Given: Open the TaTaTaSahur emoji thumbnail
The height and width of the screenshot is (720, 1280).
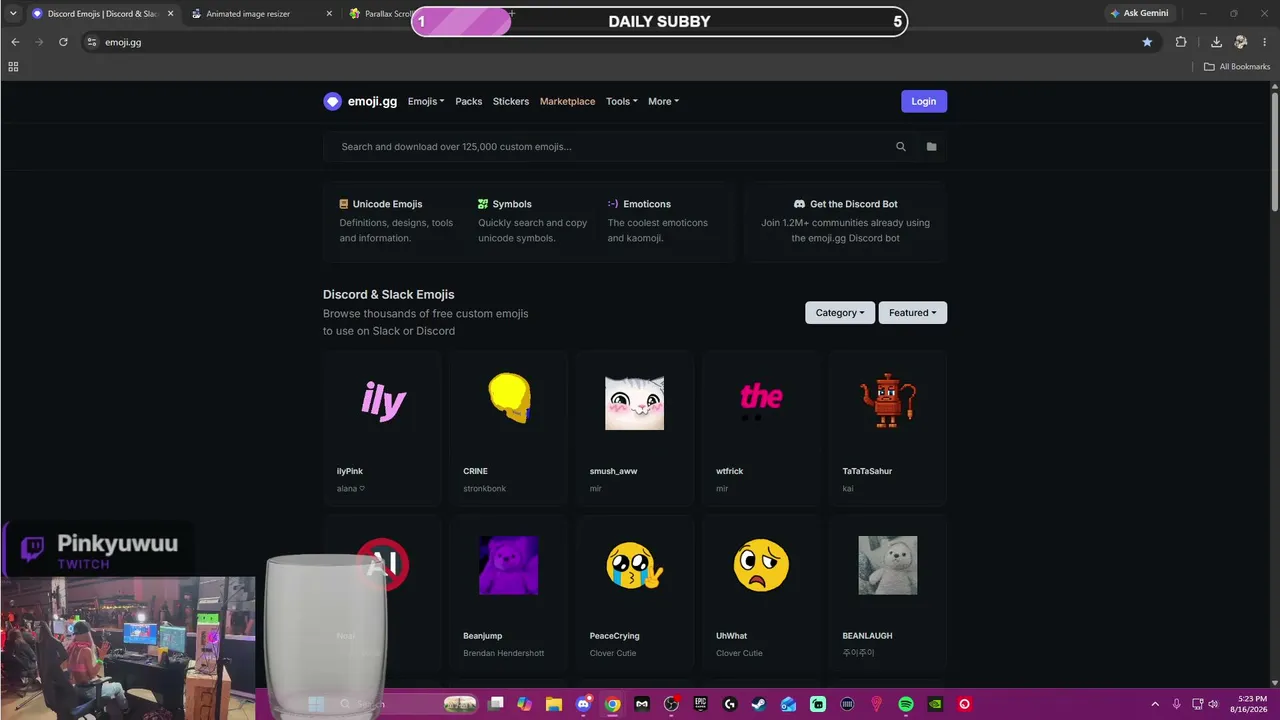Looking at the screenshot, I should (888, 401).
